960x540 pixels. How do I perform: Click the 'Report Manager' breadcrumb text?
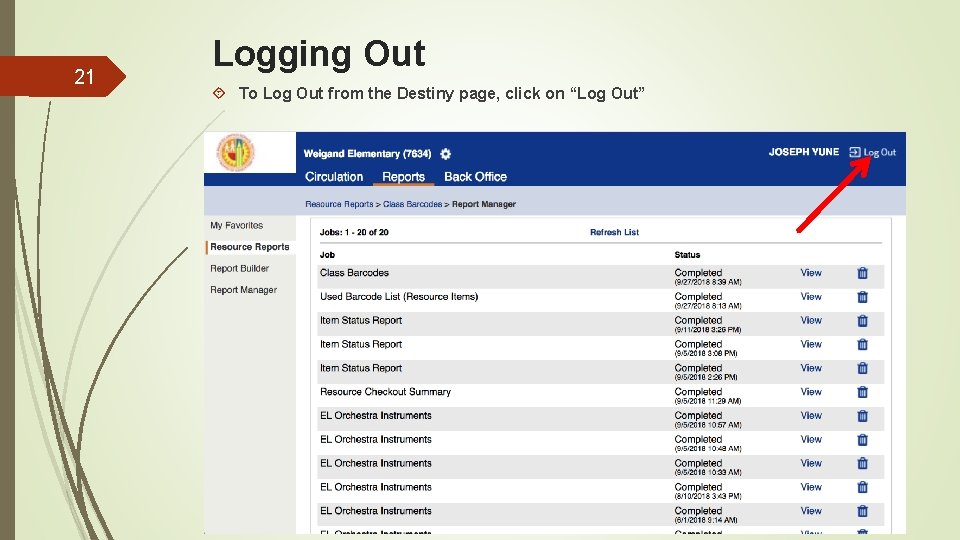(484, 204)
